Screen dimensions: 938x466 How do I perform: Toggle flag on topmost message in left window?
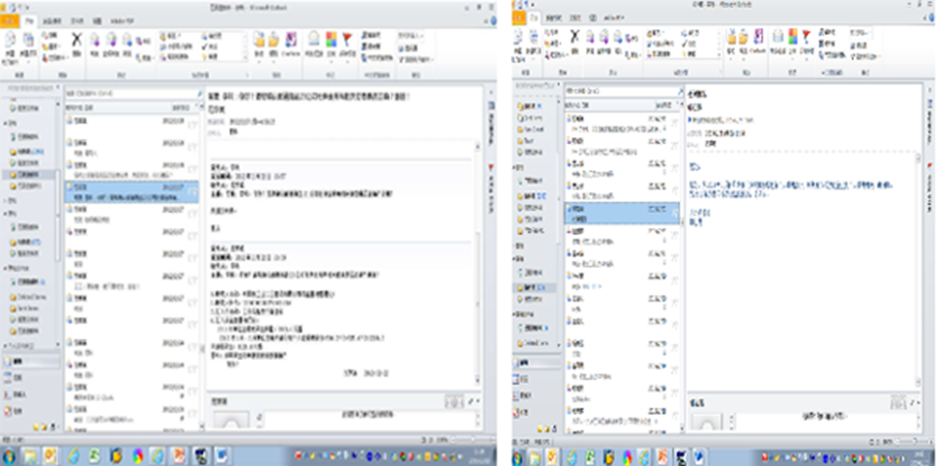pyautogui.click(x=192, y=124)
